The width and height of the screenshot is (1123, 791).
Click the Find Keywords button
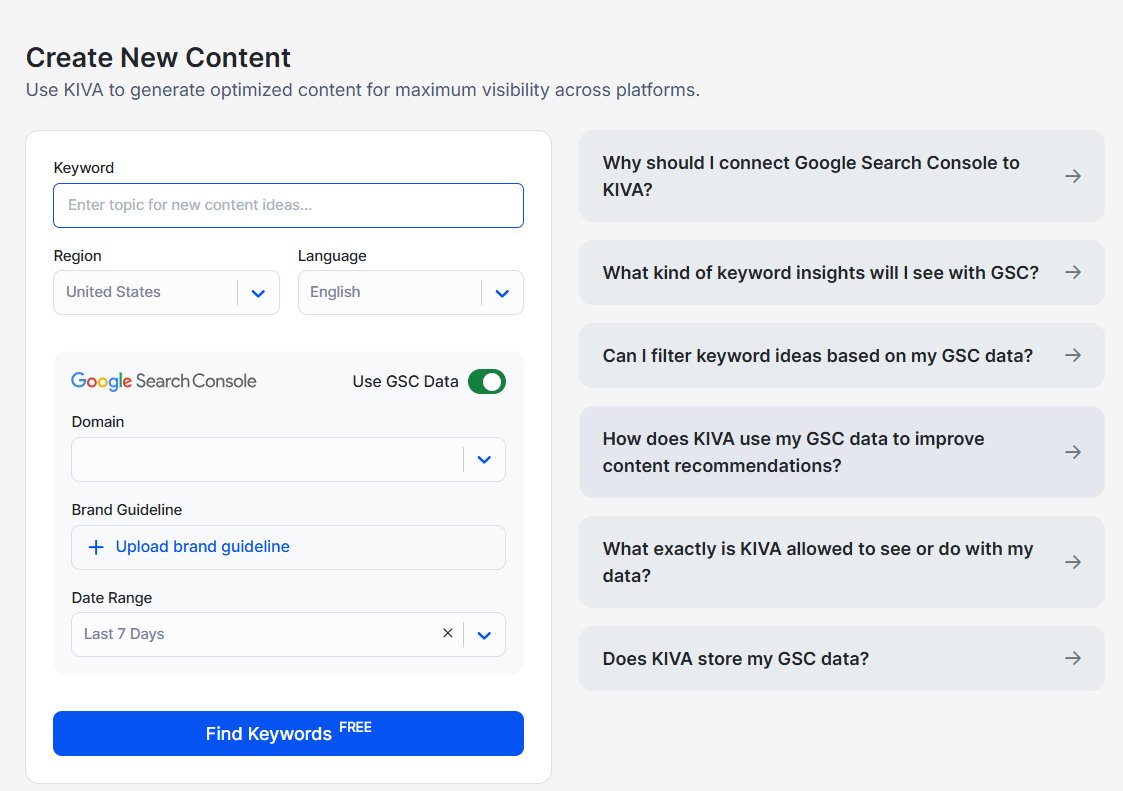288,734
